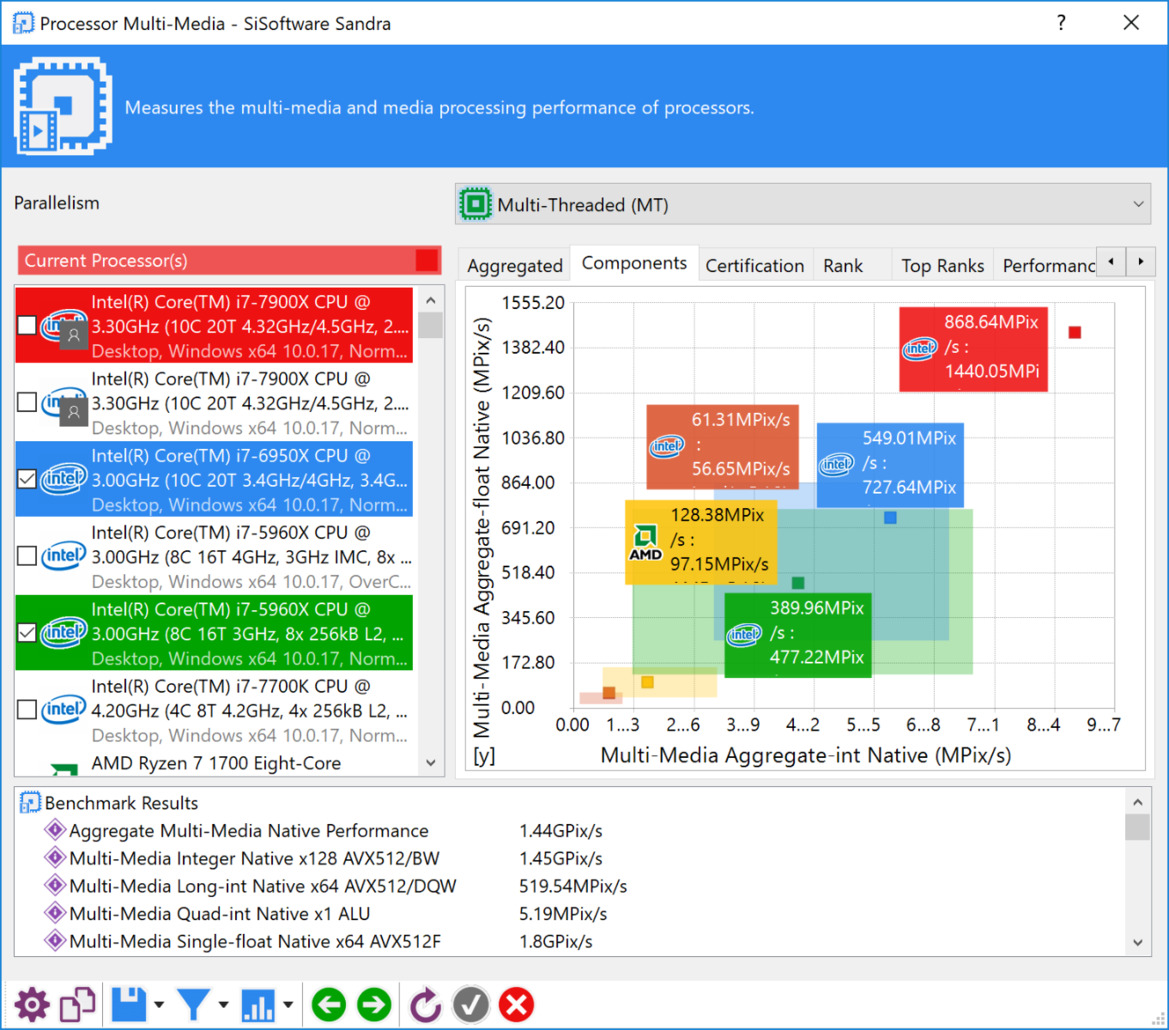Go back with the green left arrow

pyautogui.click(x=329, y=1005)
